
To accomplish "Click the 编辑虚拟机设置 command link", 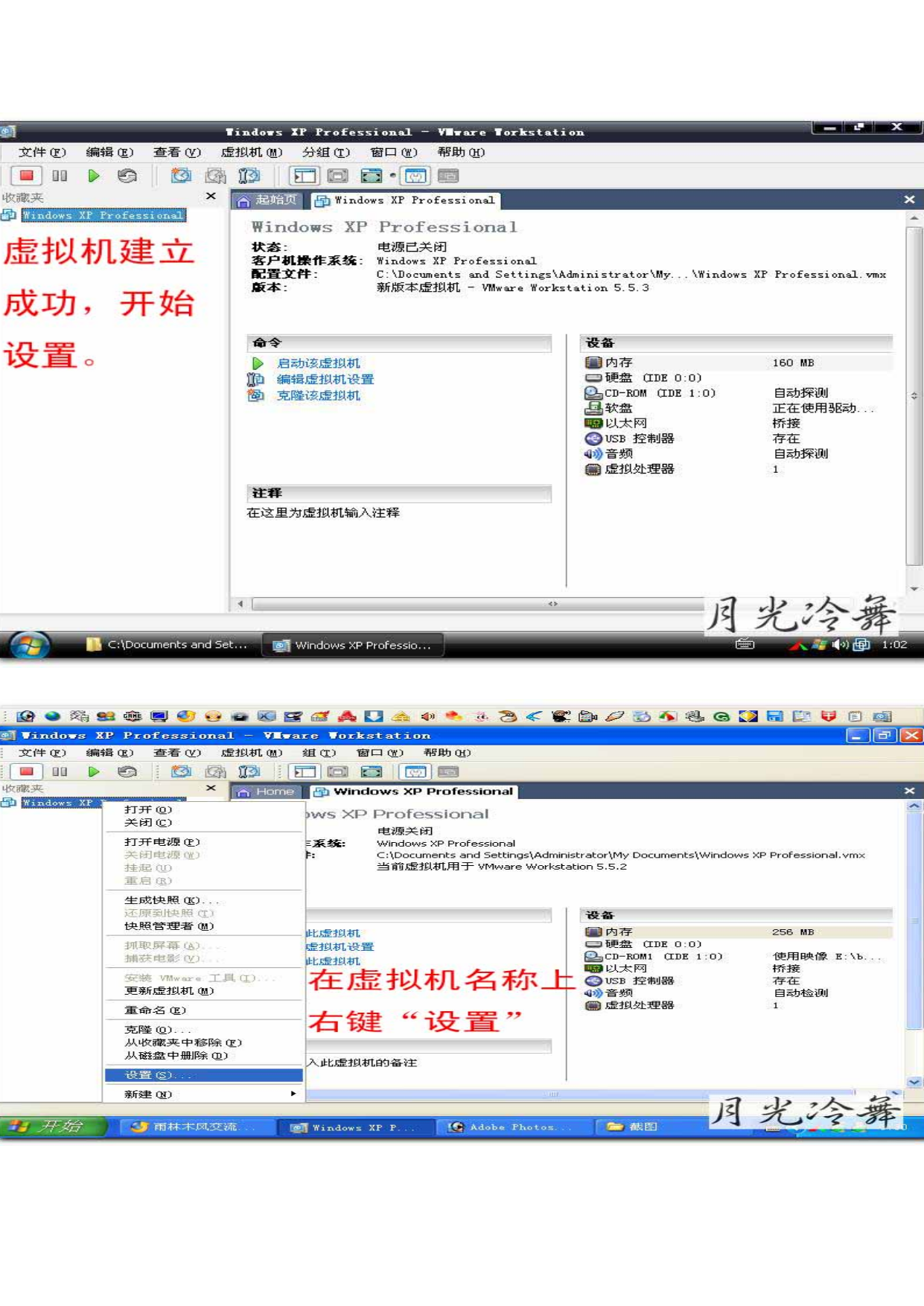I will tap(325, 379).
